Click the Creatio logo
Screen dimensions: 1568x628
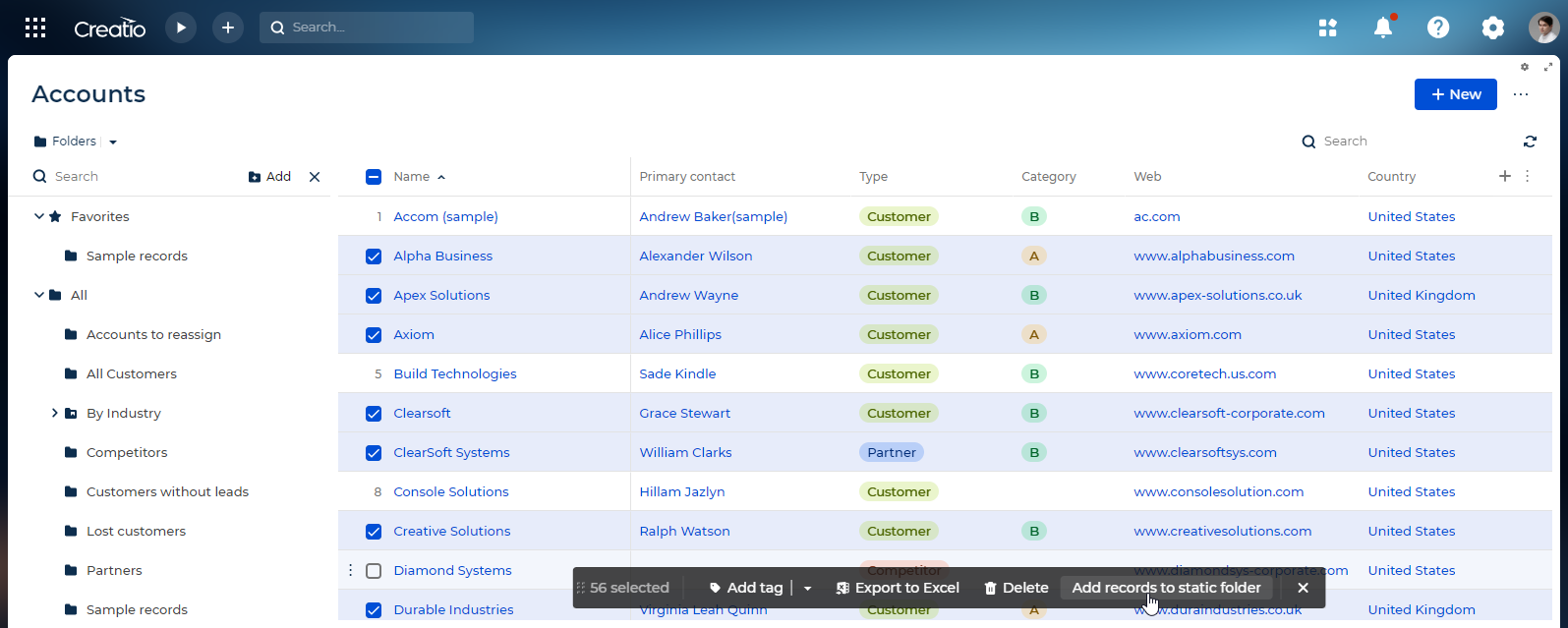[x=110, y=29]
